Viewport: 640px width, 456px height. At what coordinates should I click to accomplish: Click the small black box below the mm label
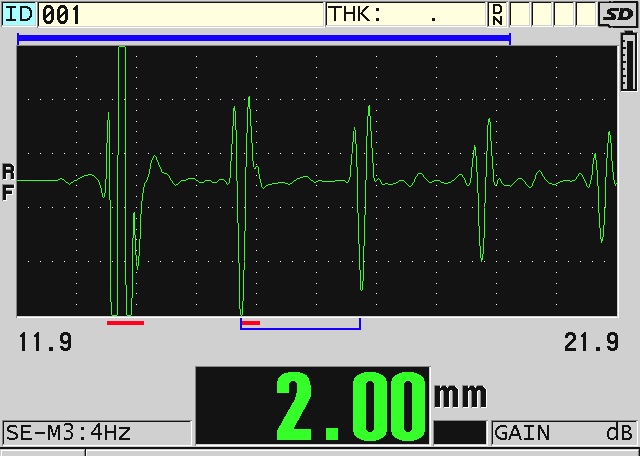(459, 432)
